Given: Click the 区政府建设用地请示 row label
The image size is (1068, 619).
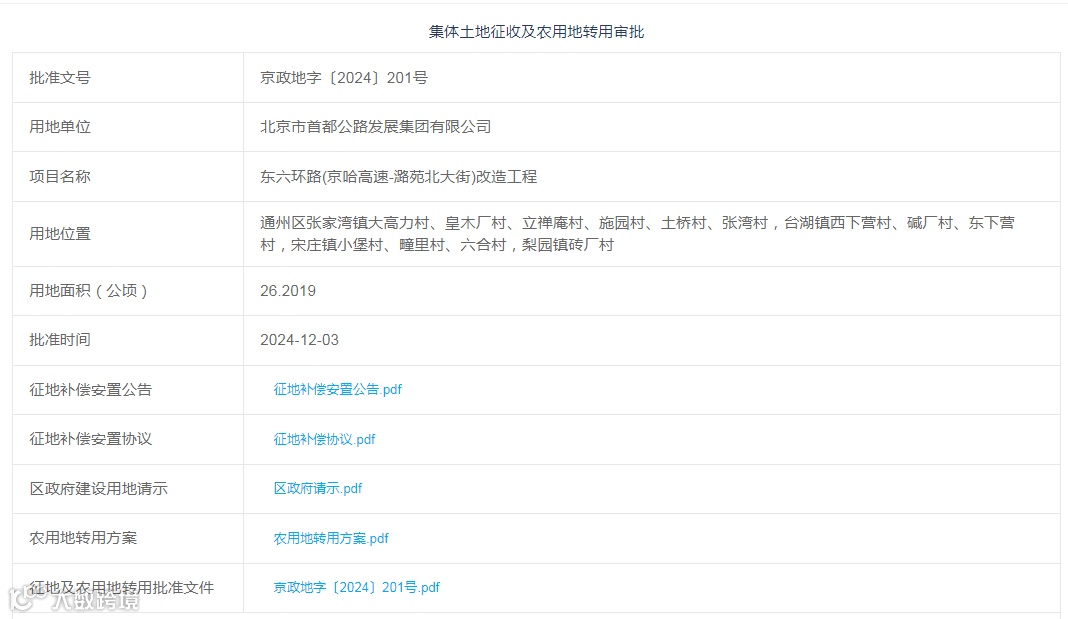Looking at the screenshot, I should click(98, 488).
